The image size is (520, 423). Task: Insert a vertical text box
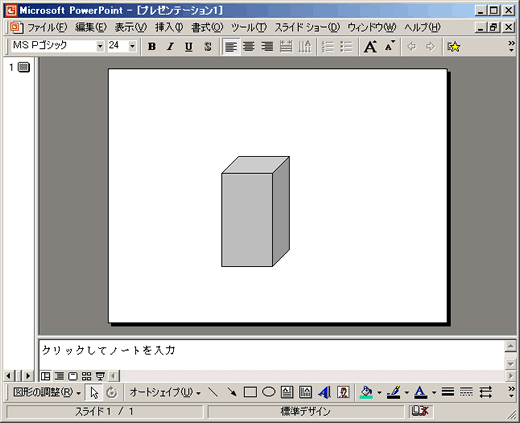(305, 392)
